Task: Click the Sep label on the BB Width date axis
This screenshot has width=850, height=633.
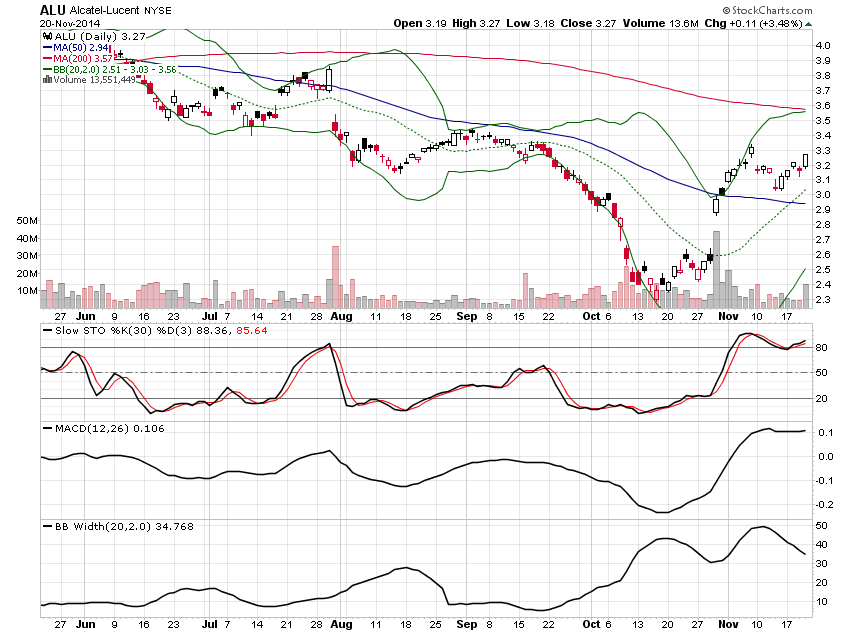Action: (466, 624)
